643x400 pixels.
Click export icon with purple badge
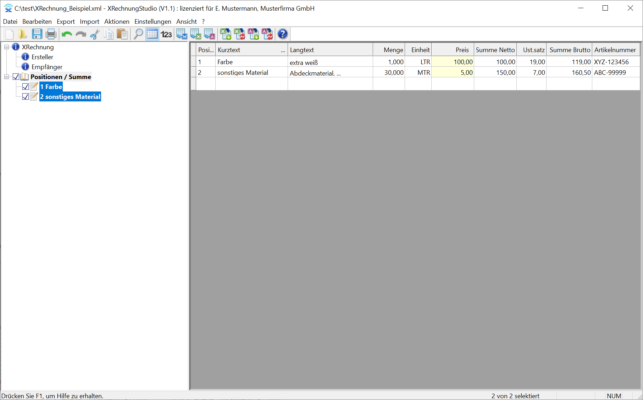pyautogui.click(x=210, y=34)
